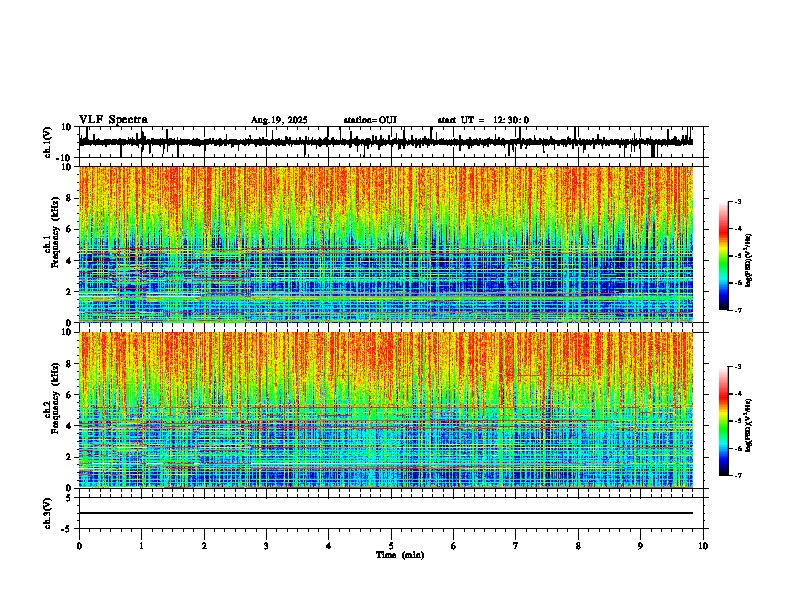The width and height of the screenshot is (792, 612).
Task: Click the ch.1(V) waveform axis label
Action: (48, 142)
